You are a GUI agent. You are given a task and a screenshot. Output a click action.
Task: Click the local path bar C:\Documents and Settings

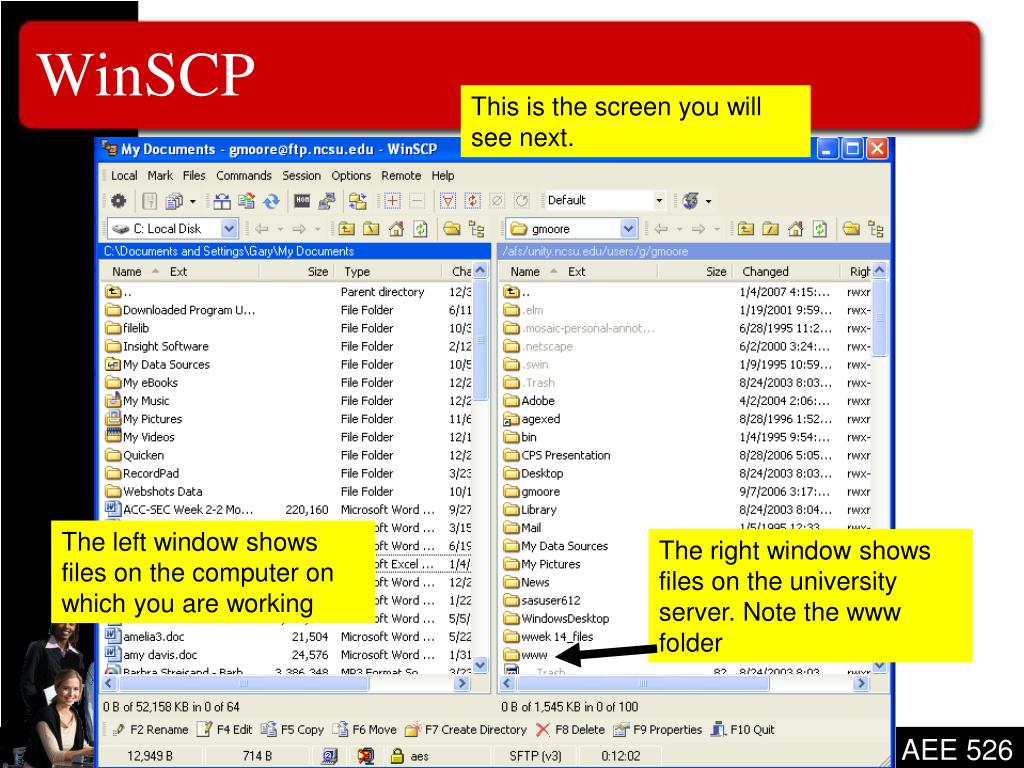(295, 251)
